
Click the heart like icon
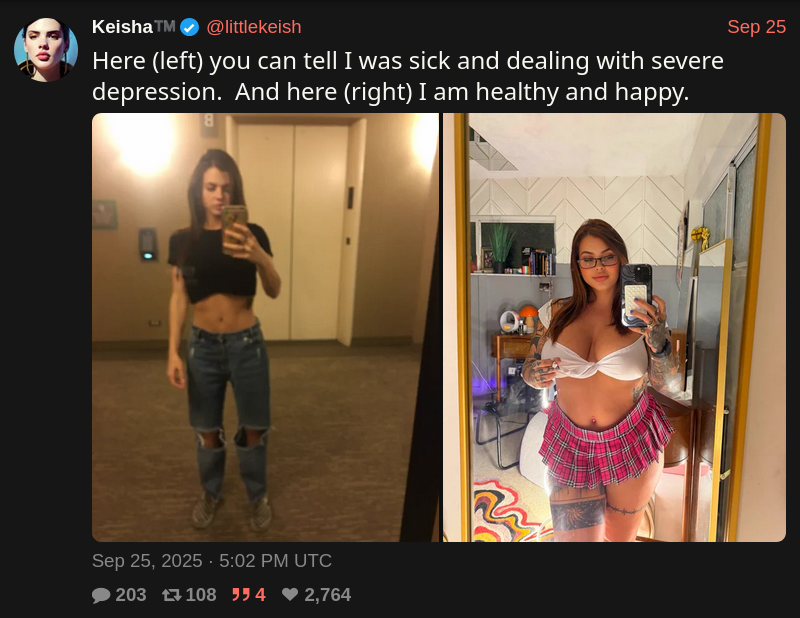[290, 595]
